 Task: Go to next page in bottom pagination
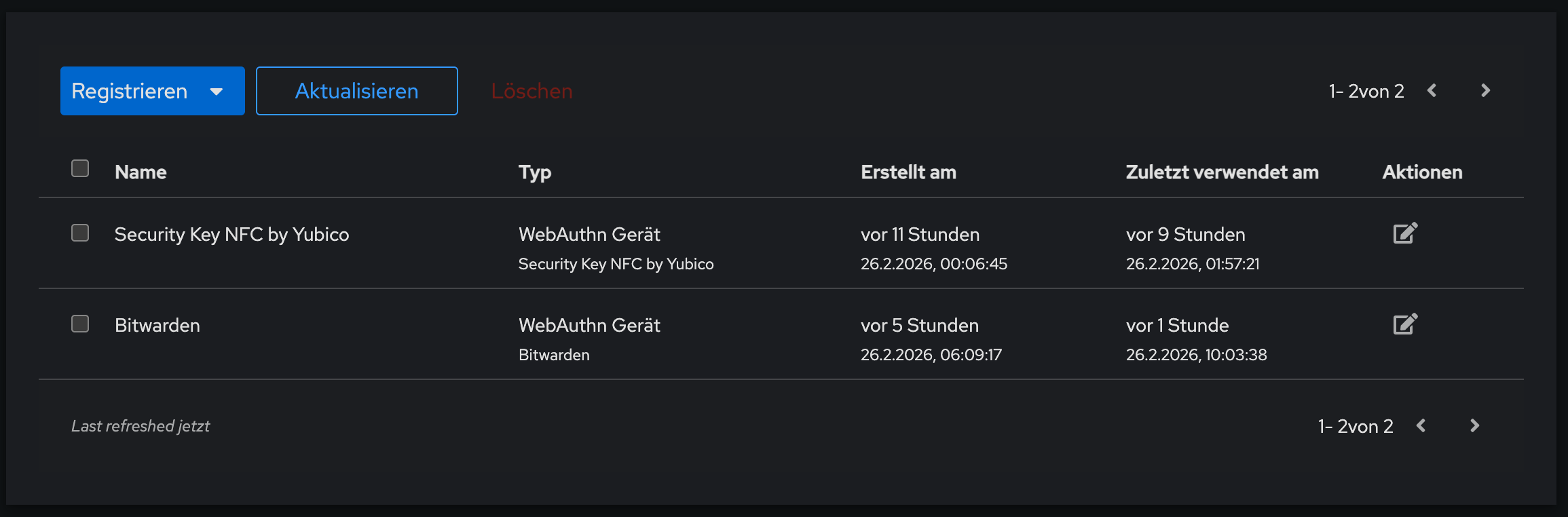click(1474, 426)
